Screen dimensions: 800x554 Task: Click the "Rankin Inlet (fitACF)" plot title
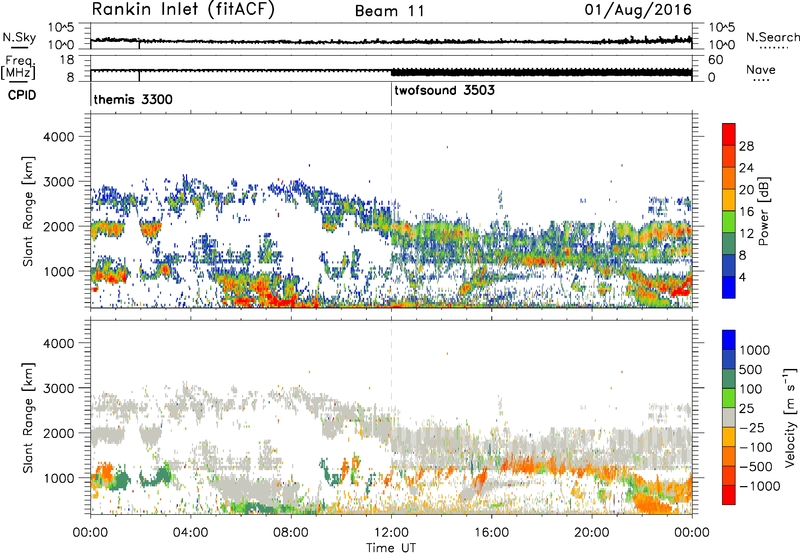183,10
